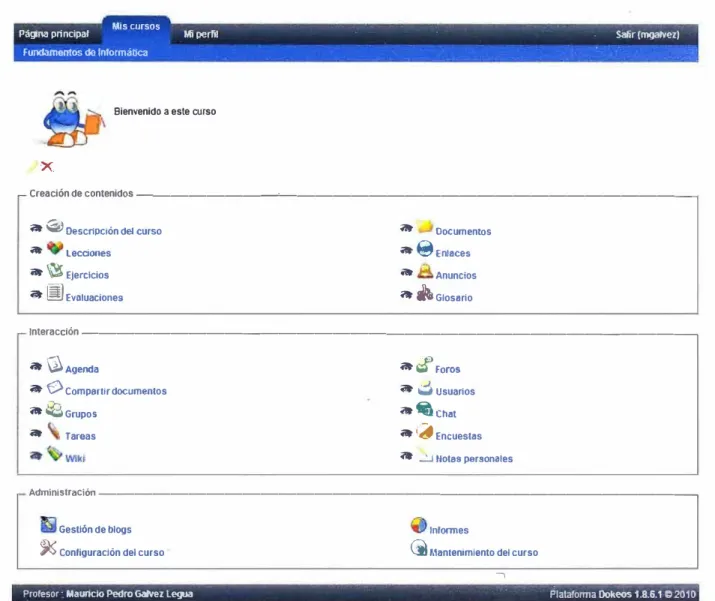Toggle the Wiki visibility eye
This screenshot has width=715, height=601.
[x=36, y=455]
